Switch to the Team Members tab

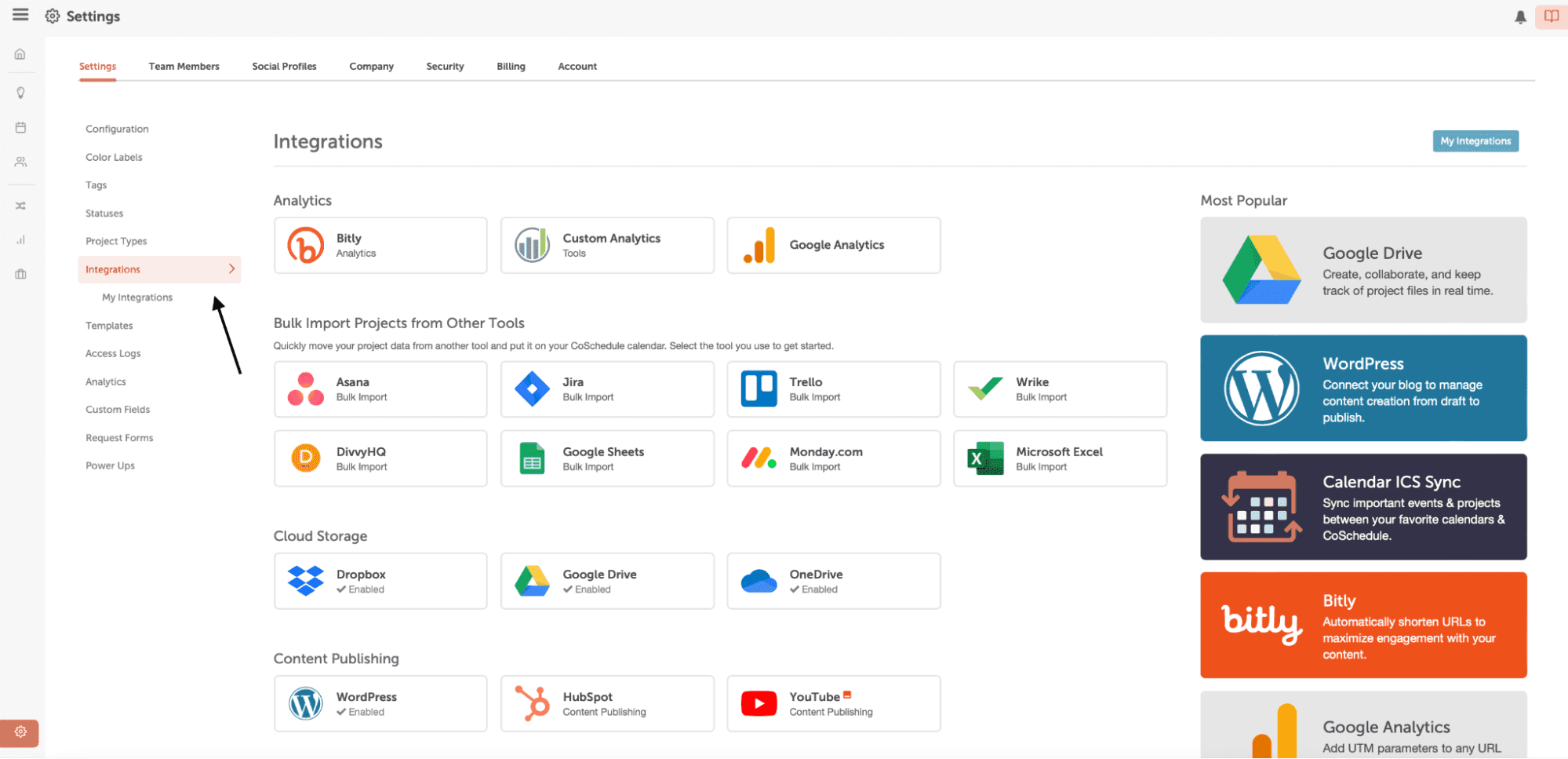[x=184, y=67]
